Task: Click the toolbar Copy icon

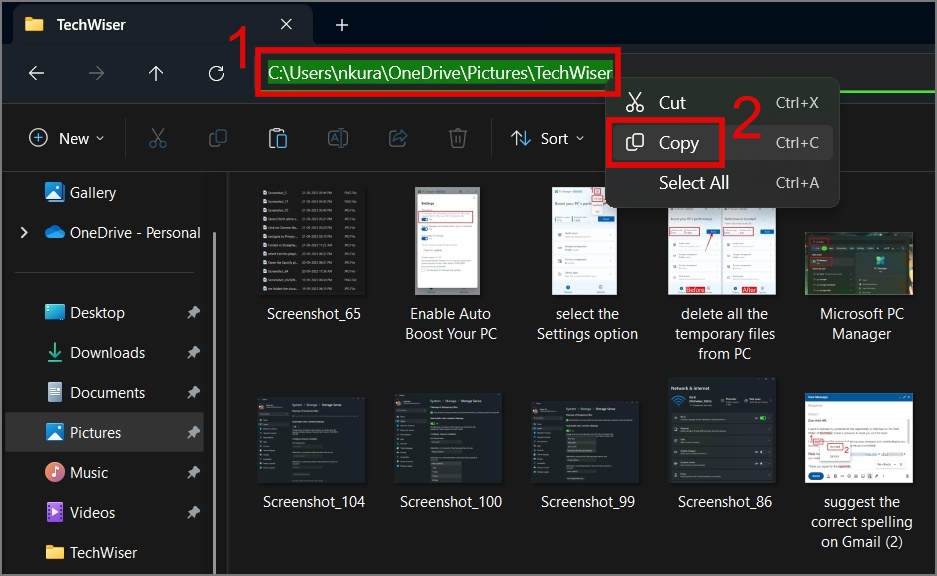Action: tap(218, 139)
